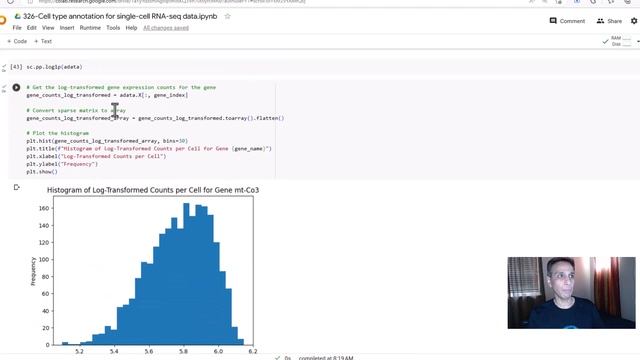Open the Colab settings gear
This screenshot has width=640, height=360.
(x=634, y=21)
